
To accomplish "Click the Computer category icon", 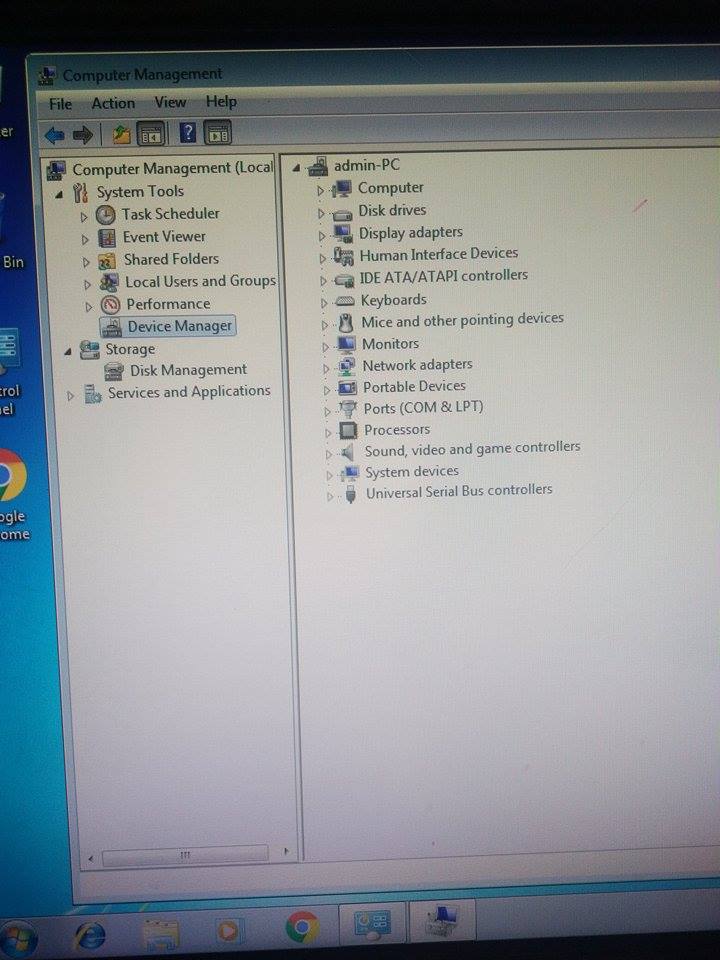I will (342, 189).
